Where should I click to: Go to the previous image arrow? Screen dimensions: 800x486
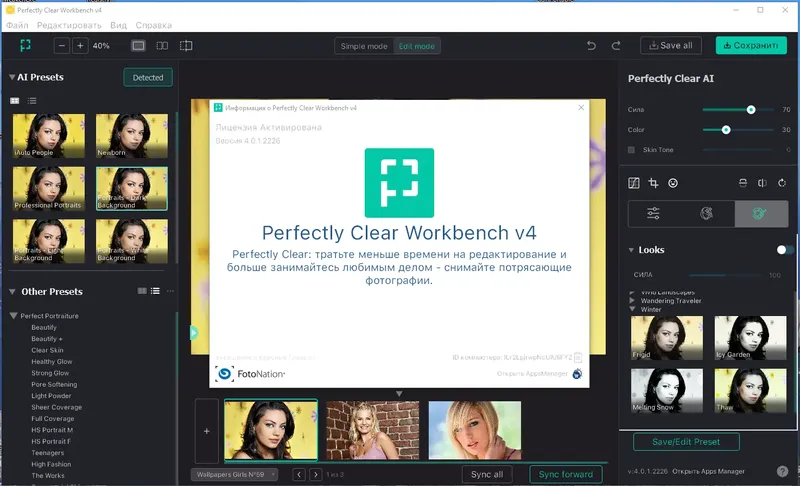click(x=299, y=475)
